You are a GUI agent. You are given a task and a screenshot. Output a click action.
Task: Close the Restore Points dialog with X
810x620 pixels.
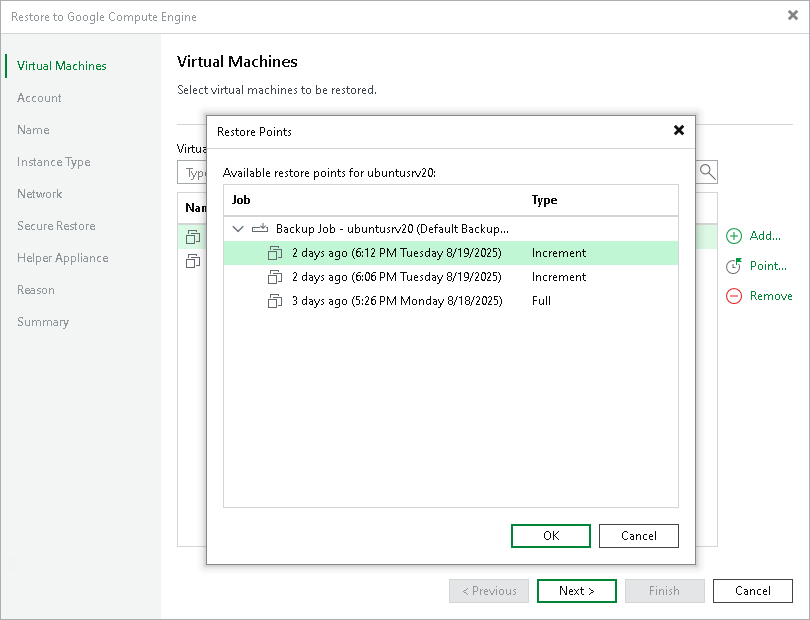pyautogui.click(x=679, y=130)
